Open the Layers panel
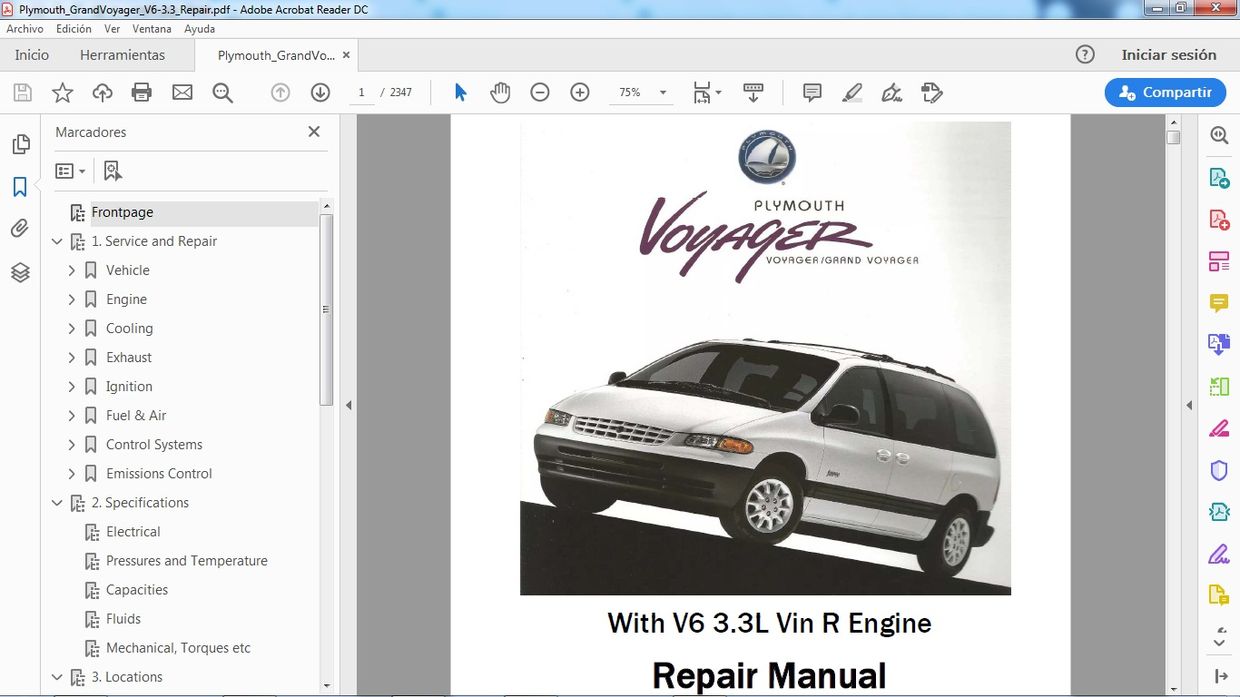 20,272
